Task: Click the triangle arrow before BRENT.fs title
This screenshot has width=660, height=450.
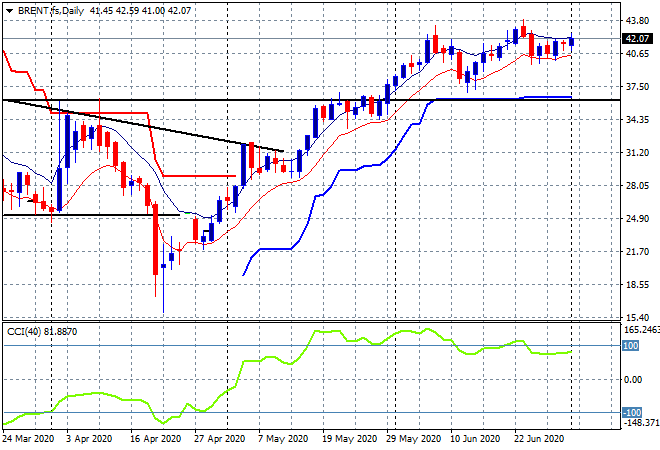Action: point(9,11)
